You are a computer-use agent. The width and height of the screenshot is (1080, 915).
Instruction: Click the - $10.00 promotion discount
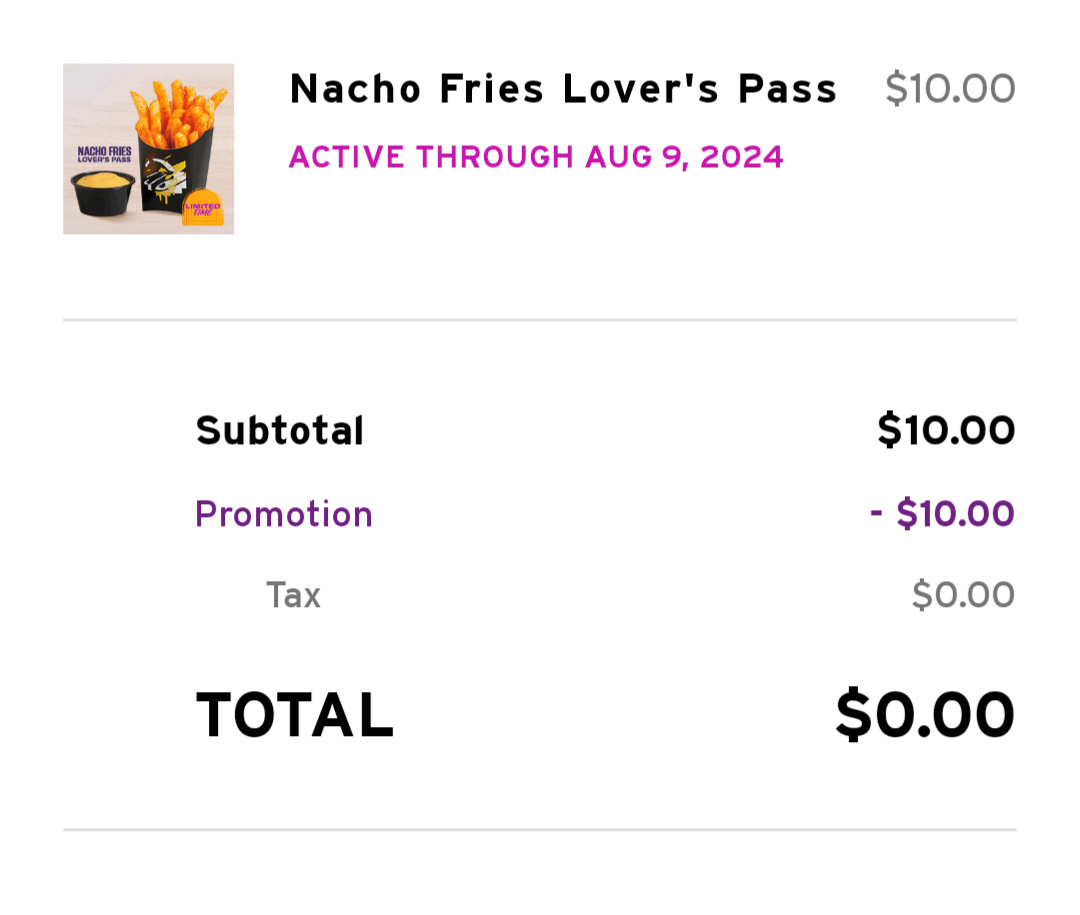(942, 514)
